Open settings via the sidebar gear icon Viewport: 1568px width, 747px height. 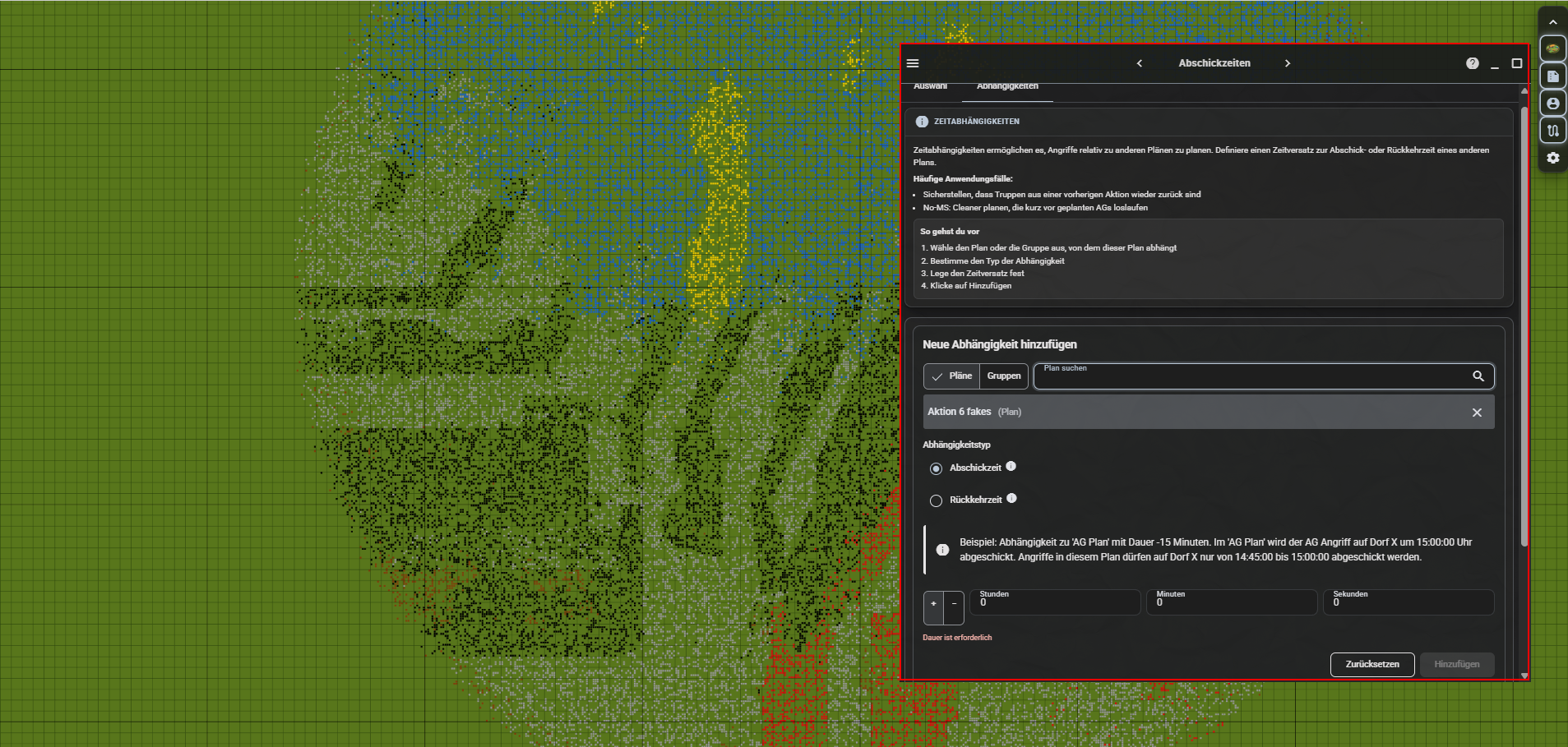tap(1552, 158)
